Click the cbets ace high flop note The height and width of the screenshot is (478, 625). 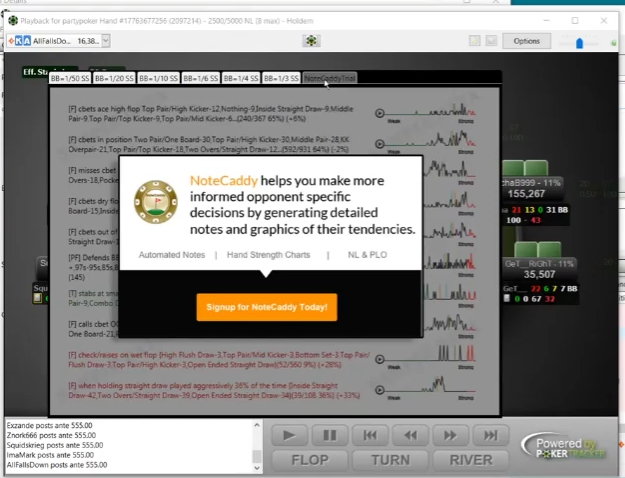(210, 114)
